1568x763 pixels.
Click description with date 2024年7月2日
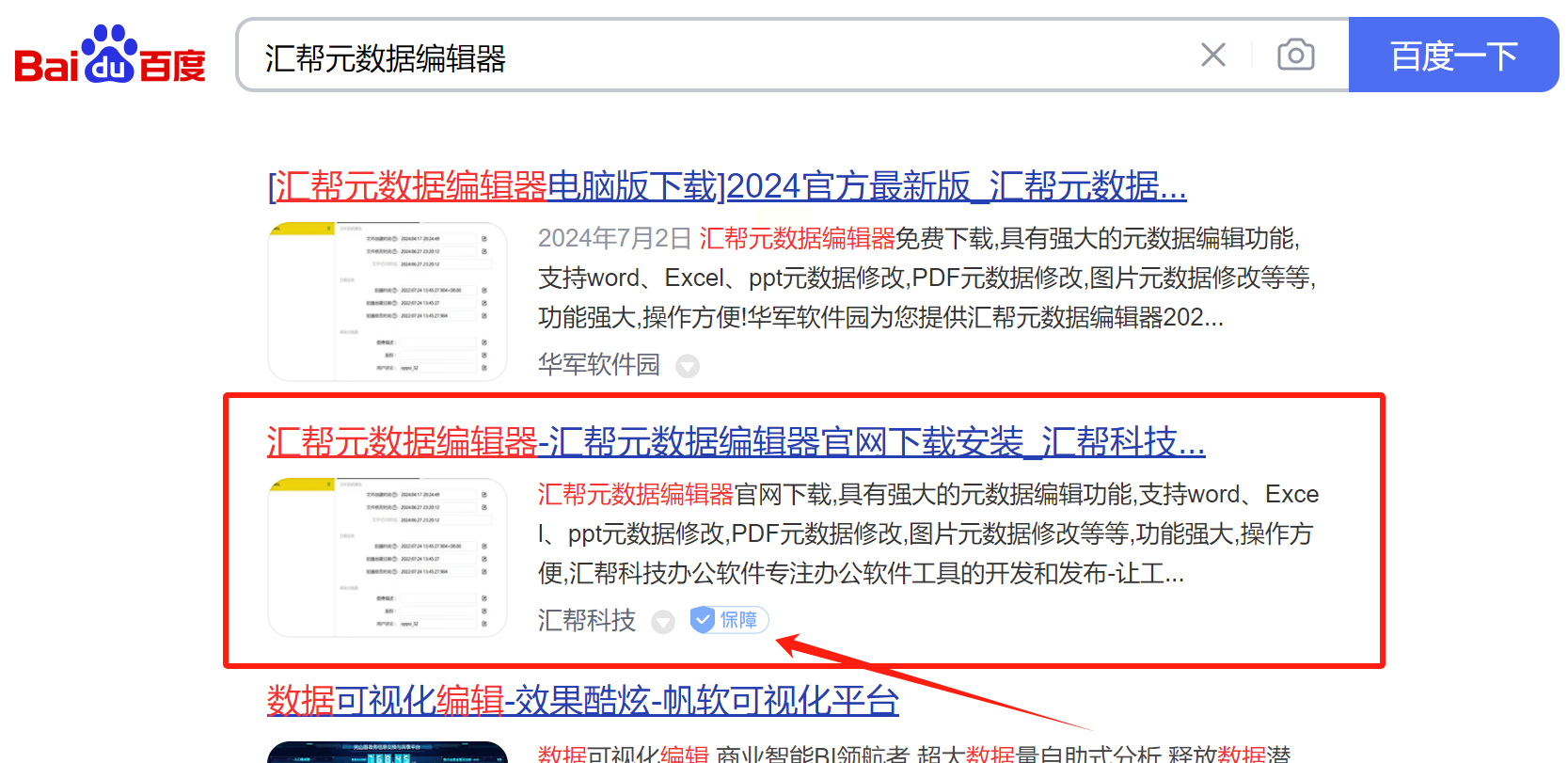coord(927,278)
